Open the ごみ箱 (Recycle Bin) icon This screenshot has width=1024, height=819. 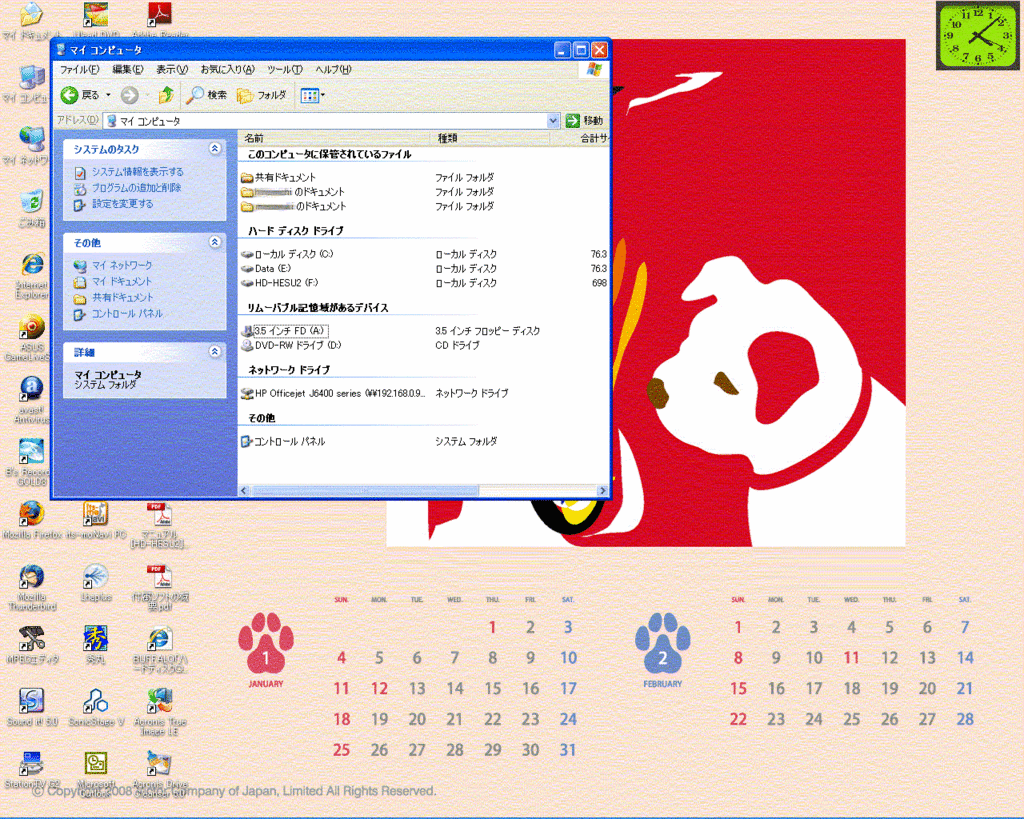(31, 198)
